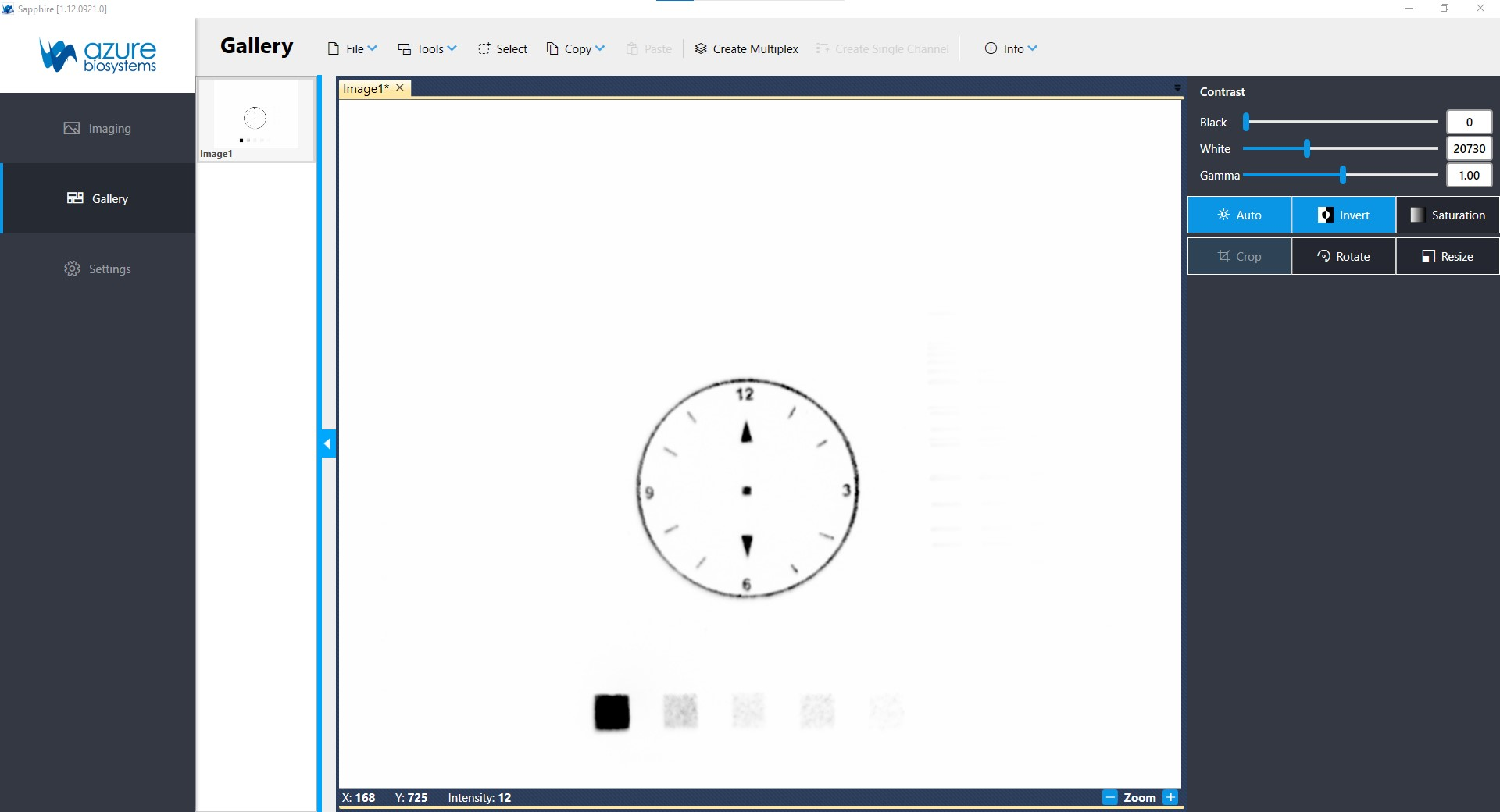
Task: Click the zoom out minus icon
Action: tap(1110, 797)
